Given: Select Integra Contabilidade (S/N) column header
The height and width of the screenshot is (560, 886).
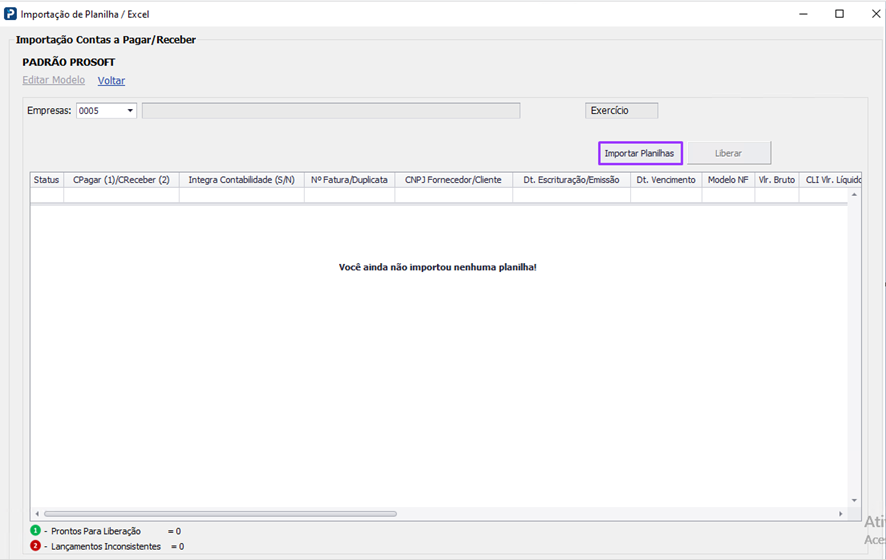Looking at the screenshot, I should tap(241, 180).
